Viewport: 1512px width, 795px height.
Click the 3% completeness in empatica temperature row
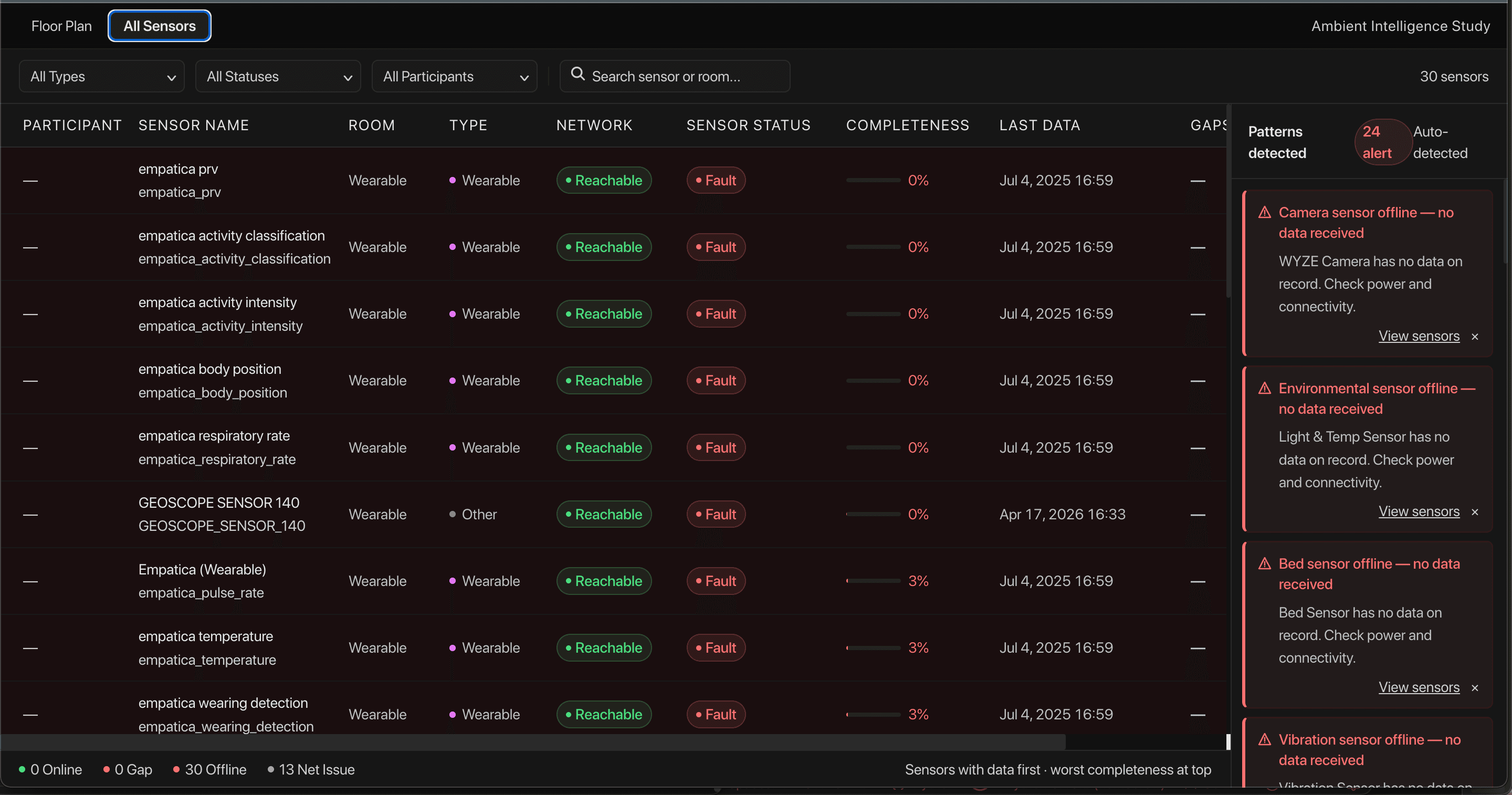click(x=918, y=647)
